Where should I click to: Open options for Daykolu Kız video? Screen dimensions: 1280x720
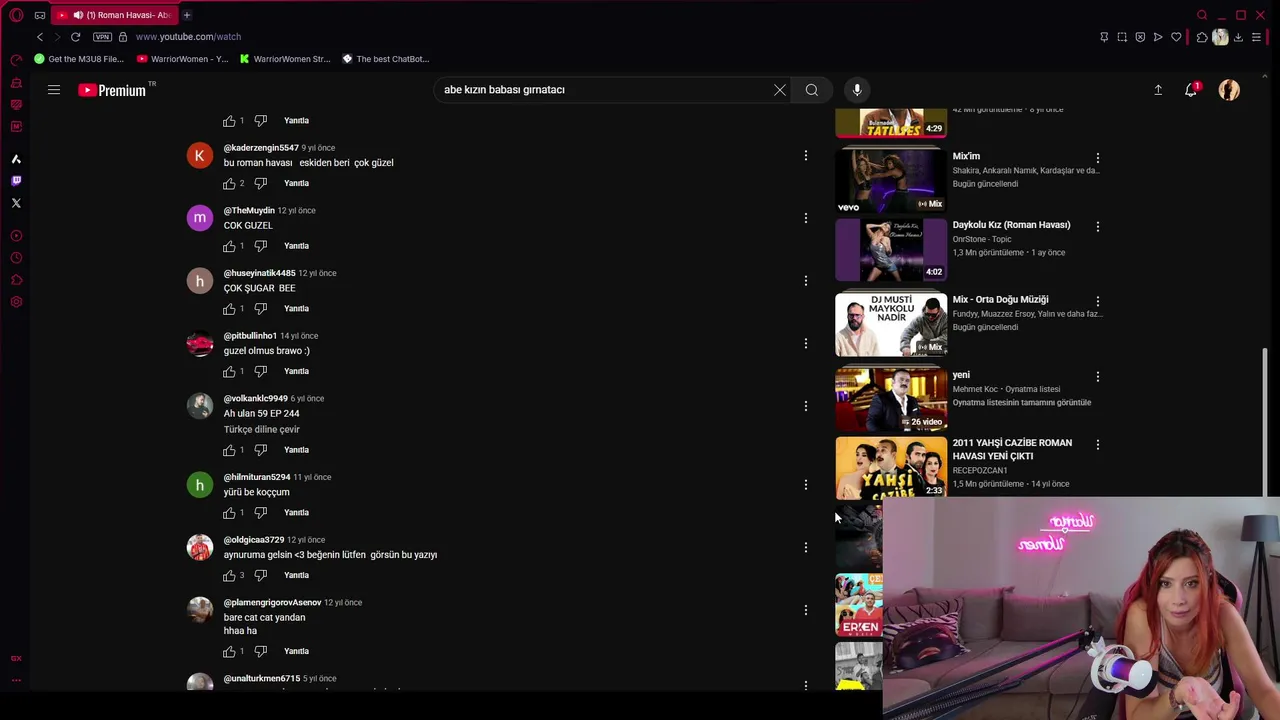tap(1098, 227)
